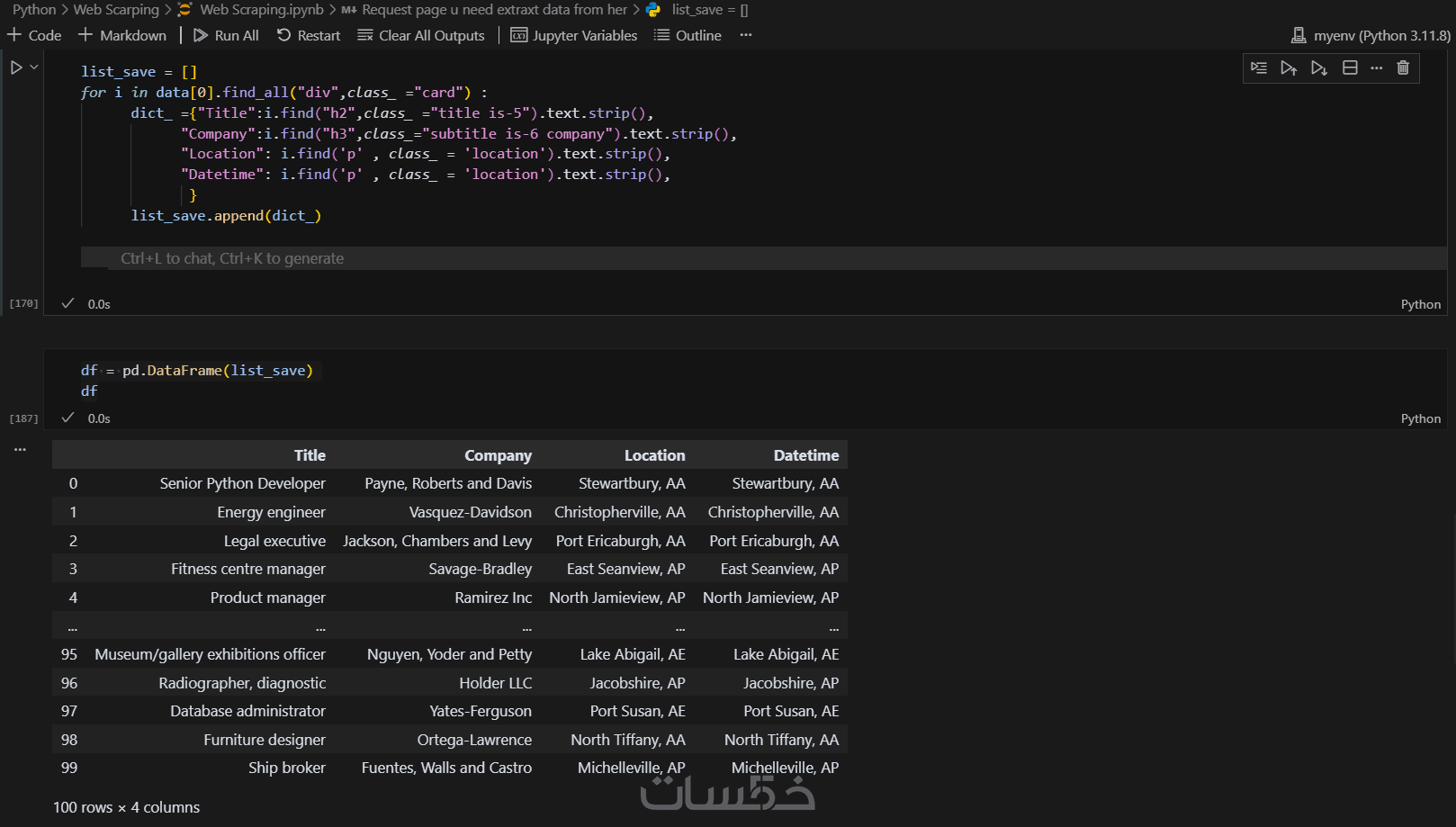Open more cell actions ellipsis

tap(1376, 68)
